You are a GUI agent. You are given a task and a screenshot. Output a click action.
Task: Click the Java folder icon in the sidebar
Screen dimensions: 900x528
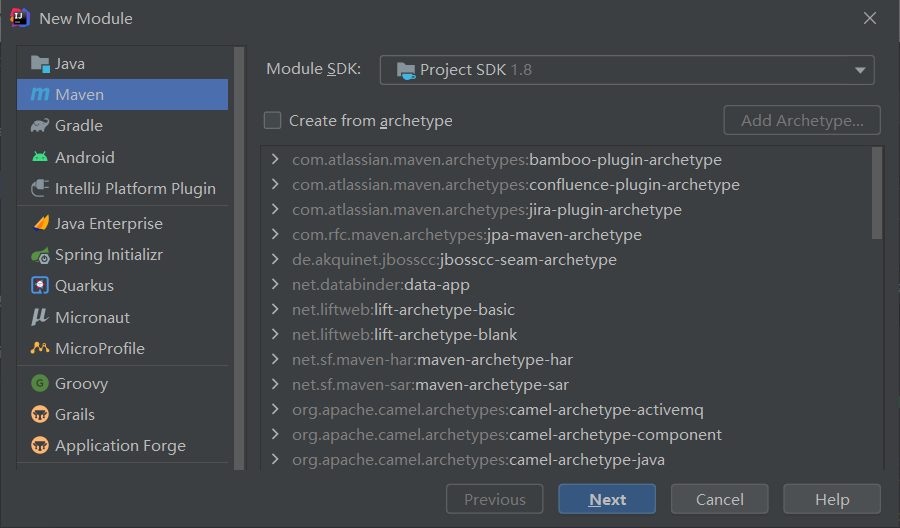click(40, 64)
